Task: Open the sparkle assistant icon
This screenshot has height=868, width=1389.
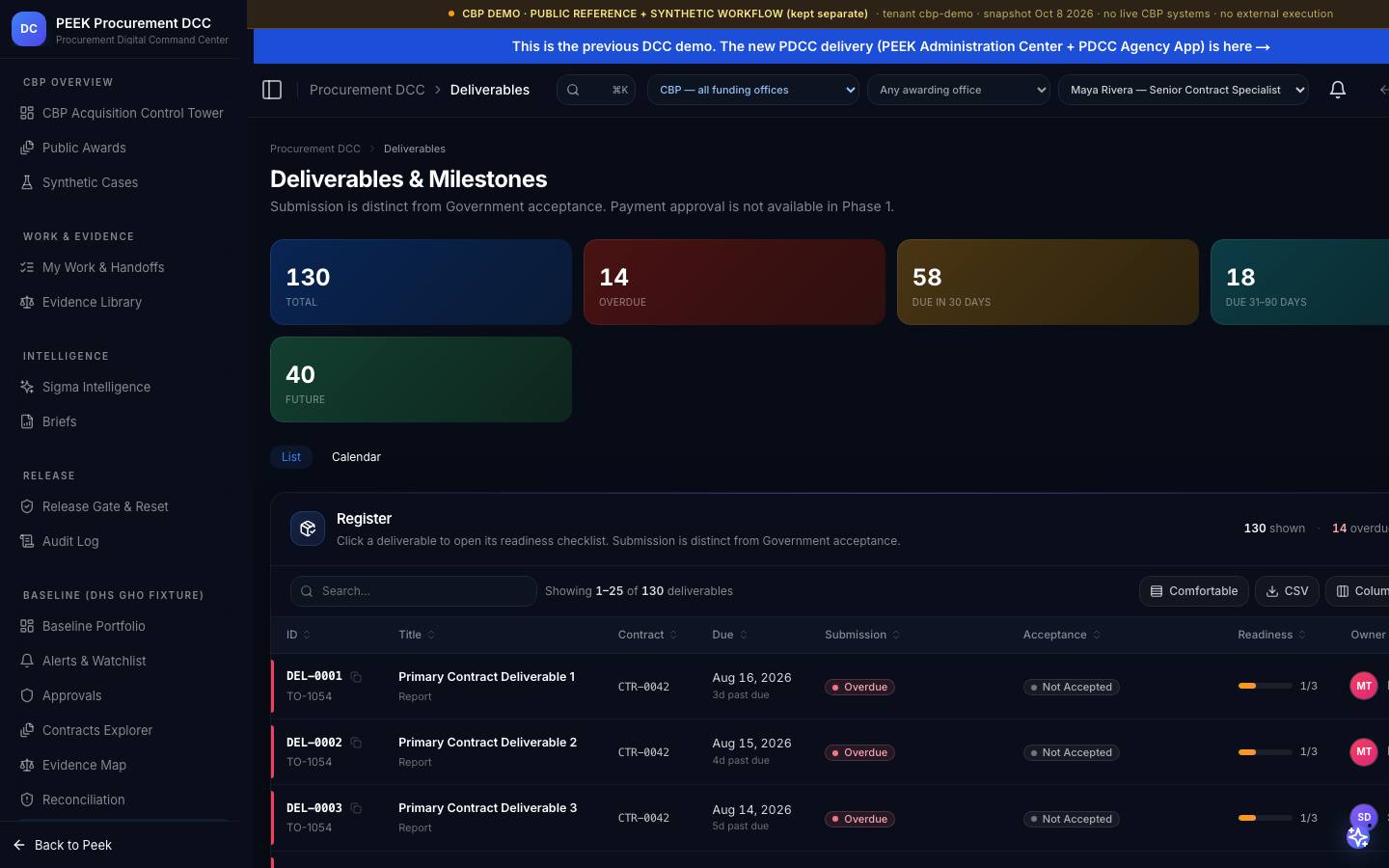Action: point(1358,836)
